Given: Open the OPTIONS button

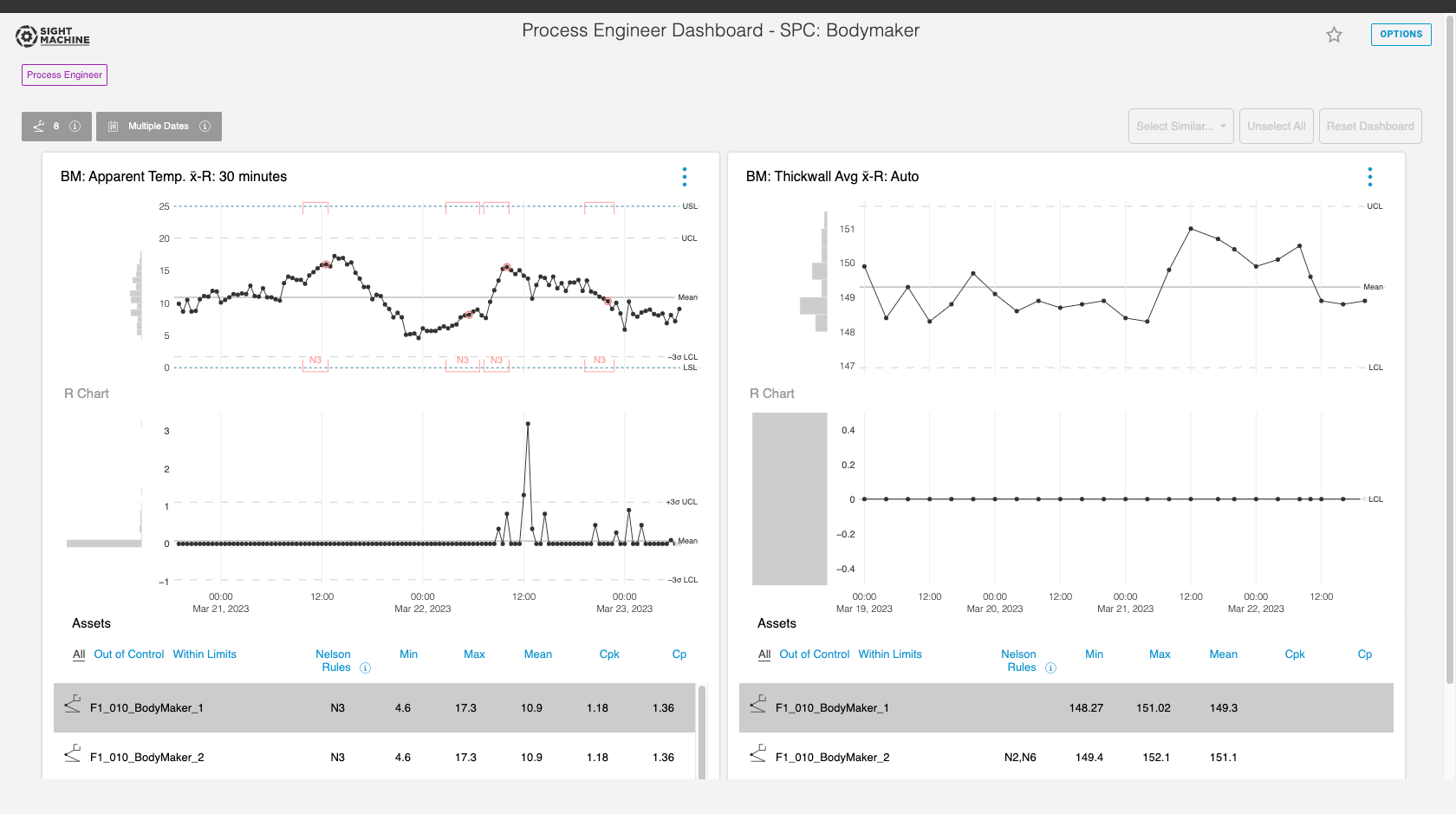Looking at the screenshot, I should pyautogui.click(x=1401, y=35).
